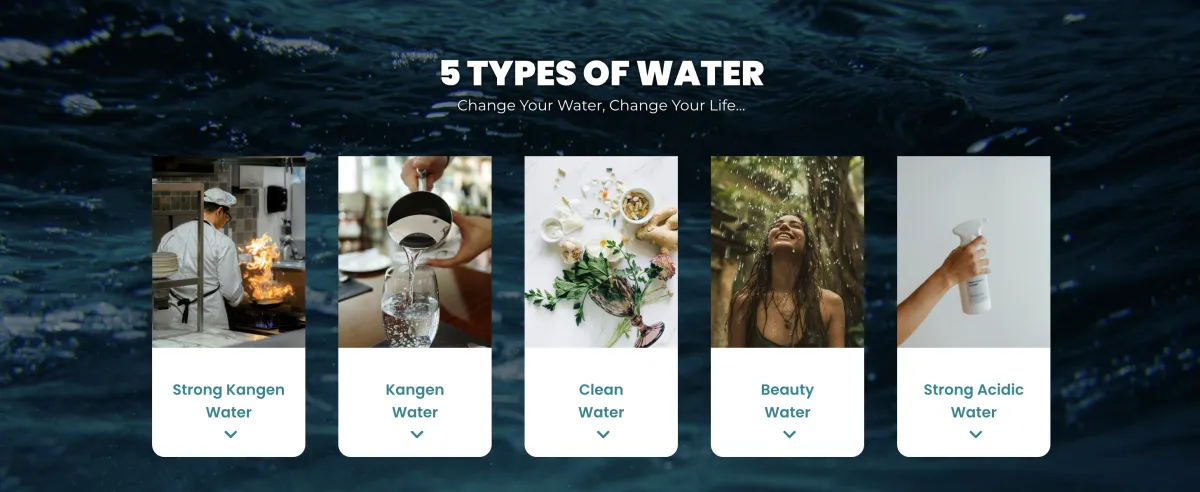Open the chef cooking with flames image
This screenshot has width=1200, height=492.
click(228, 252)
